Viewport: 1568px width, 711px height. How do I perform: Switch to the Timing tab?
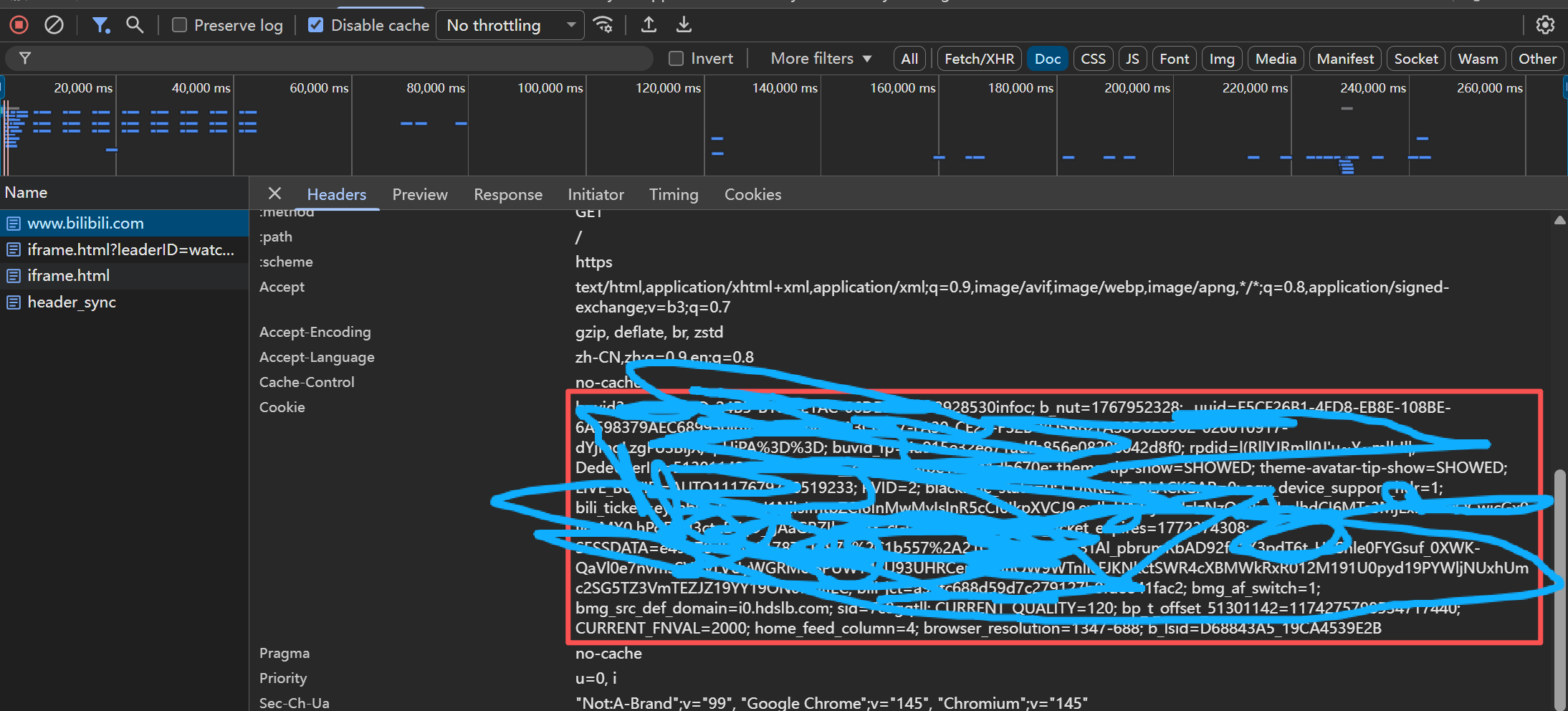pyautogui.click(x=674, y=194)
